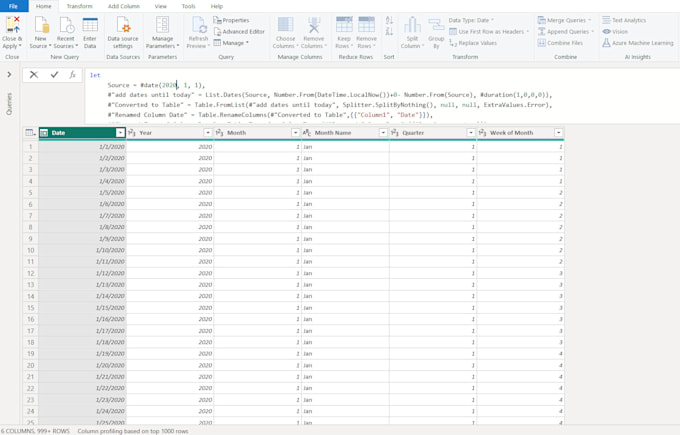
Task: Expand the Queries pane
Action: 9,75
